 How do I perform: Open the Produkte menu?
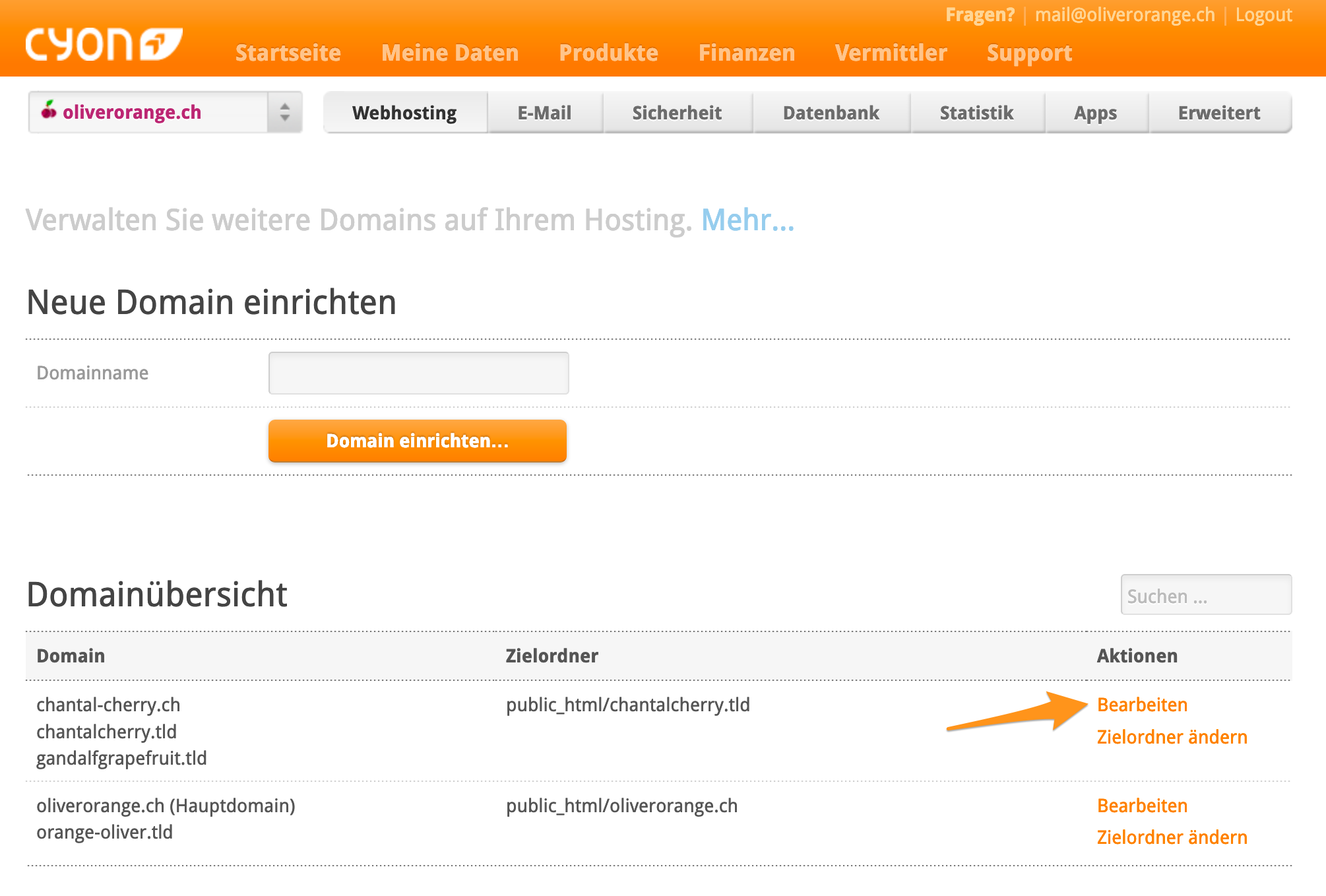pyautogui.click(x=608, y=53)
